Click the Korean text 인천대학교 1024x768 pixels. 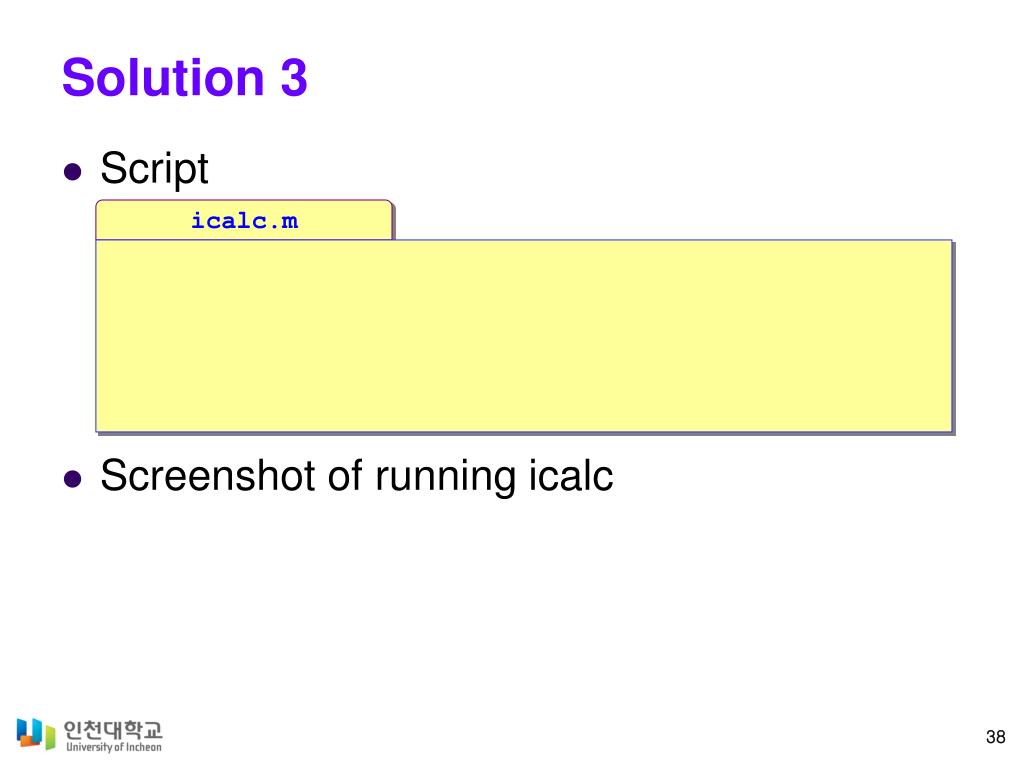(113, 729)
